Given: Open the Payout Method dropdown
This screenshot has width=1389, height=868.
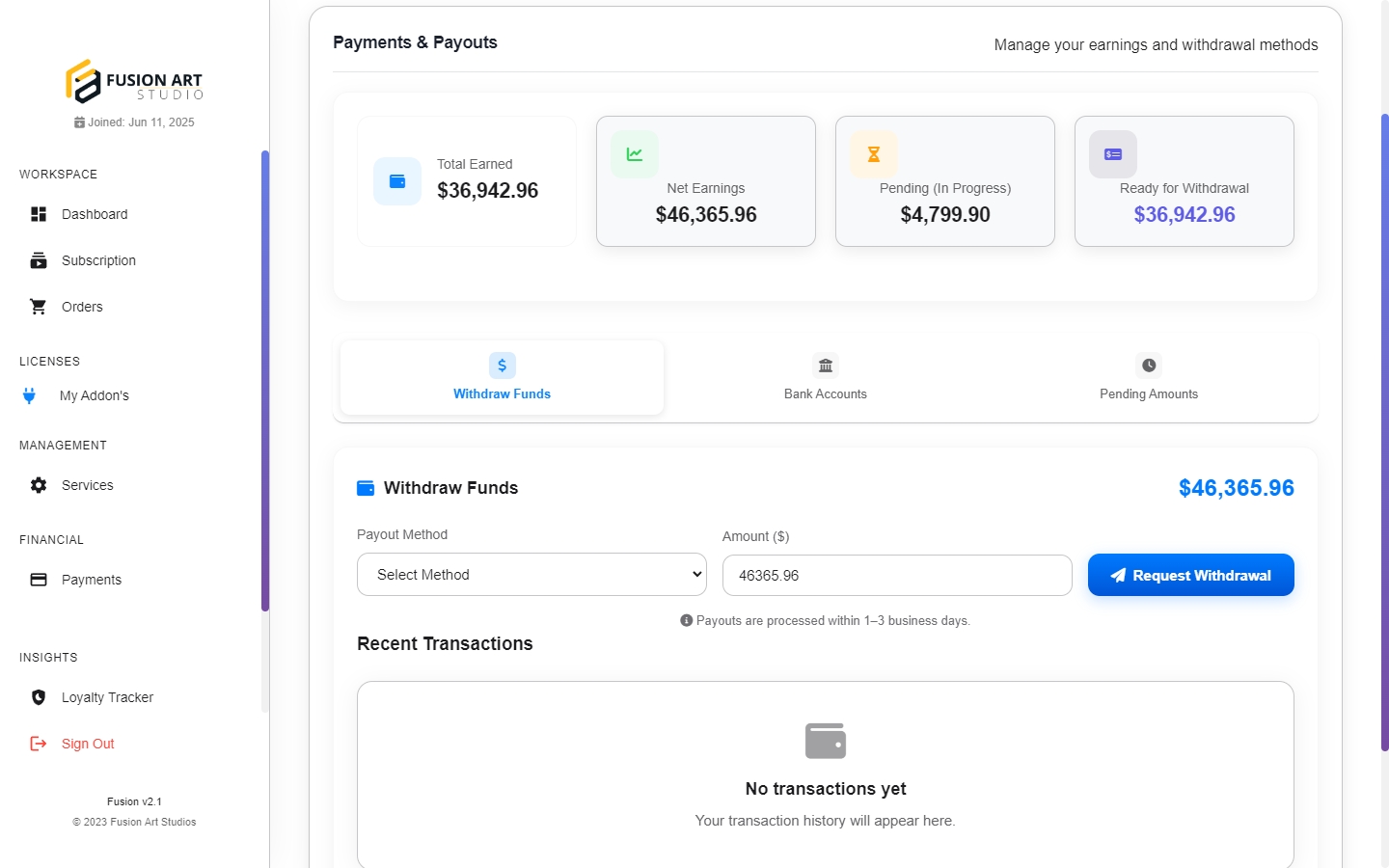Looking at the screenshot, I should pyautogui.click(x=531, y=575).
